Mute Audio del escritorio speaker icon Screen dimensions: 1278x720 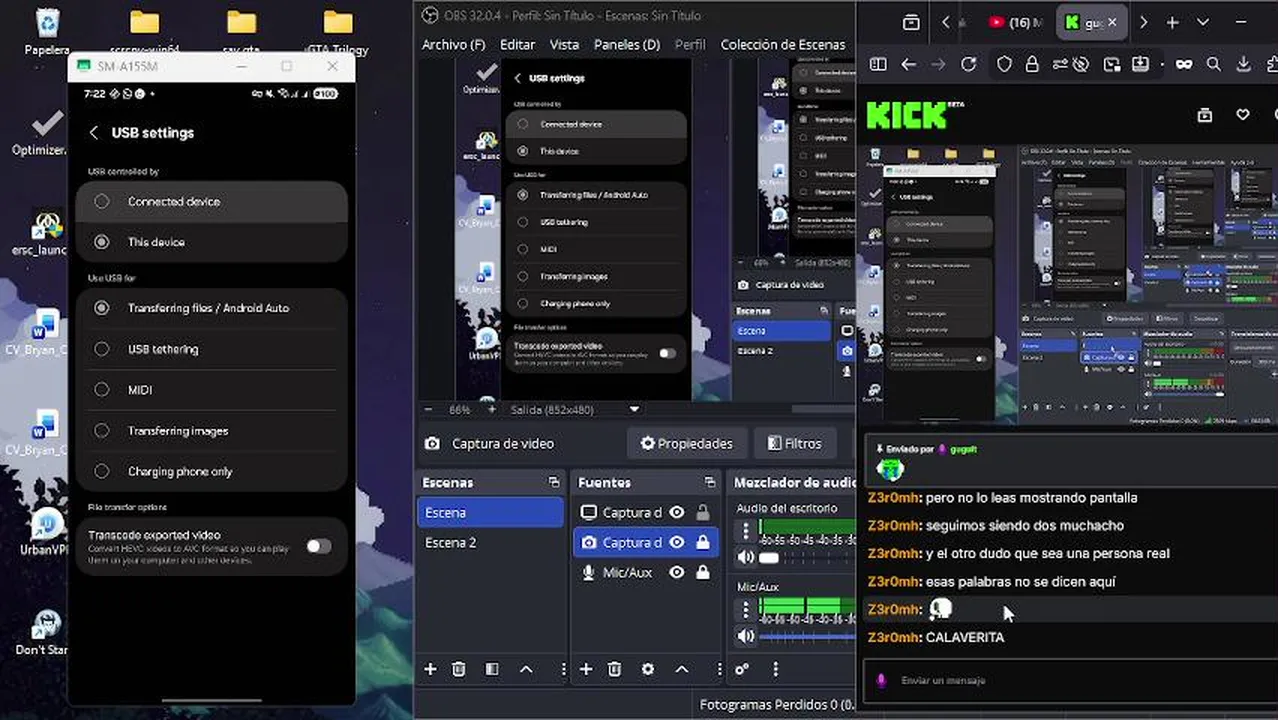(746, 557)
